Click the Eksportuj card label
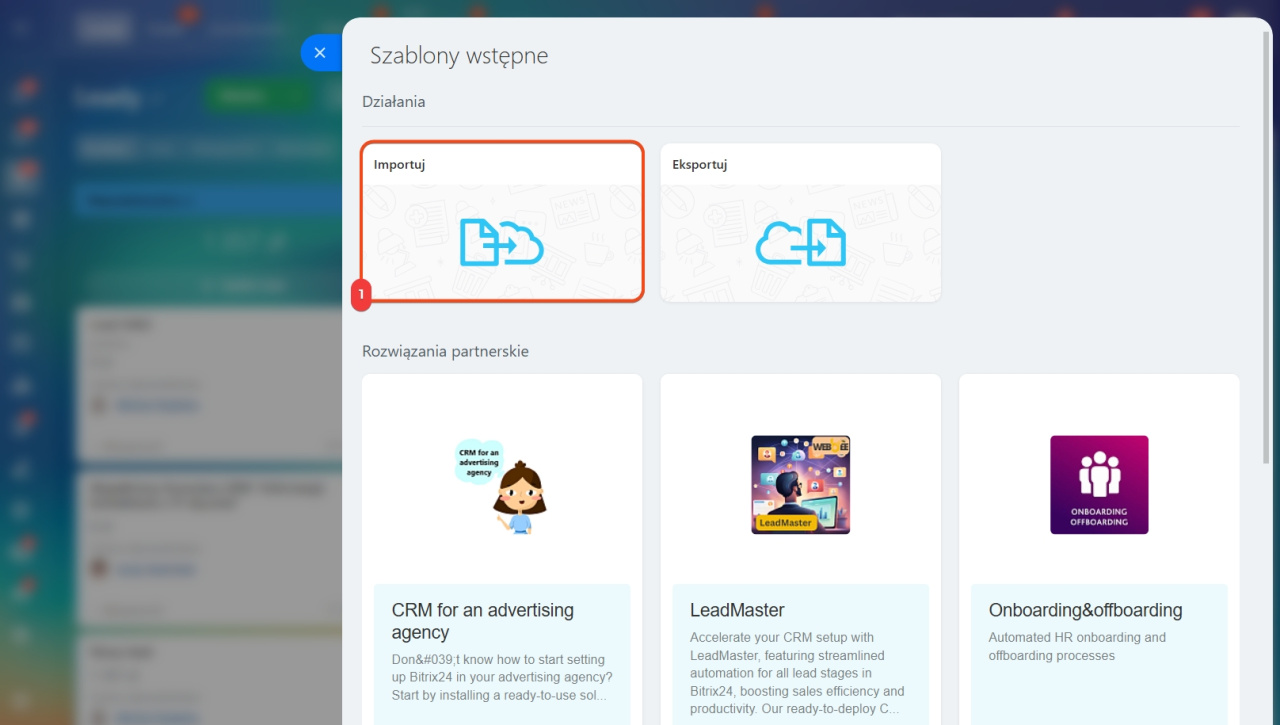Screen dimensions: 1280x725 pos(699,165)
